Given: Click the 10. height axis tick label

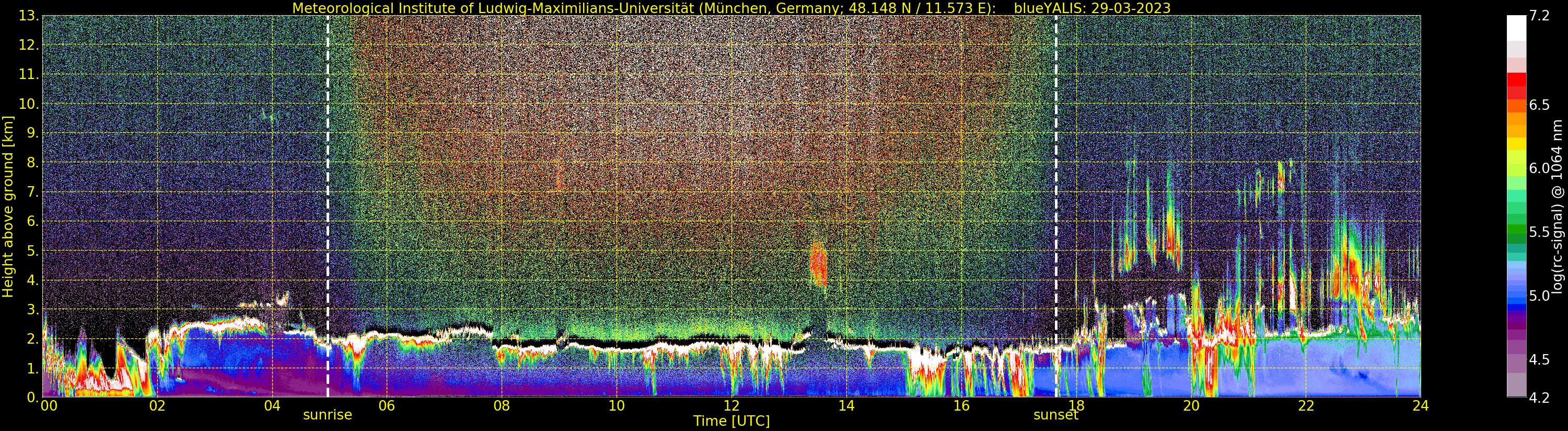Looking at the screenshot, I should tap(29, 104).
